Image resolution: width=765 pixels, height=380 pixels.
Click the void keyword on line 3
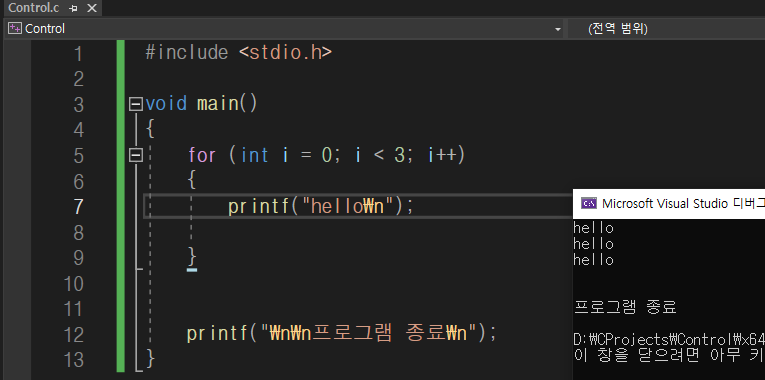(166, 103)
